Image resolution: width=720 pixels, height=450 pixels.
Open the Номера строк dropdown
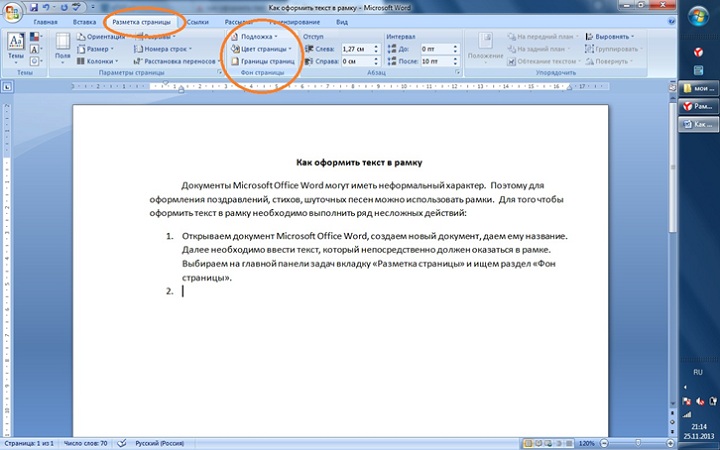coord(163,49)
